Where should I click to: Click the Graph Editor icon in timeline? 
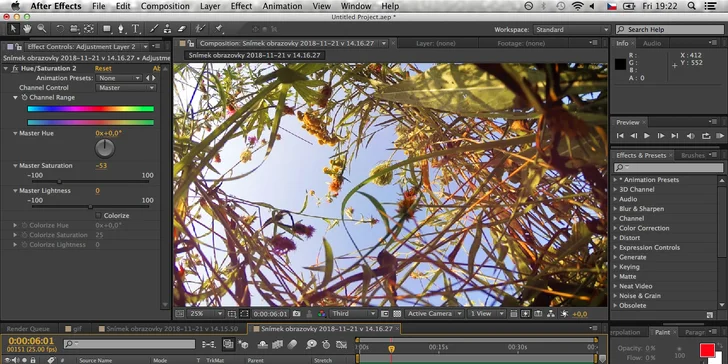(341, 344)
